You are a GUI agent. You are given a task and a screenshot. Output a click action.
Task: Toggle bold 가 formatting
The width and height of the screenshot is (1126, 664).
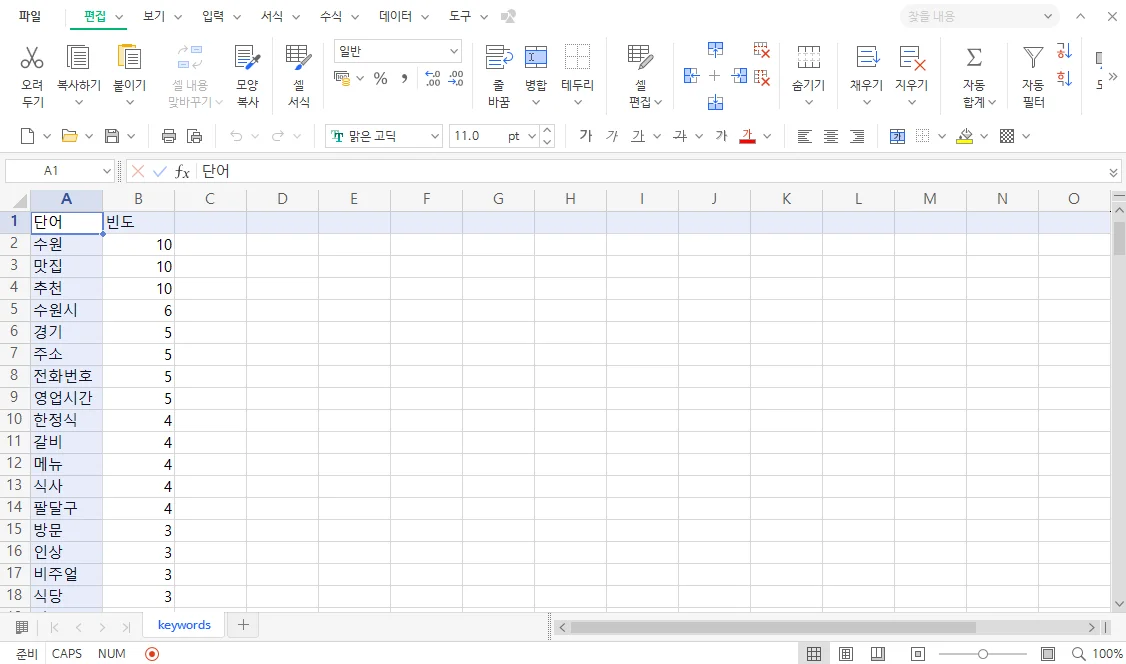[586, 136]
